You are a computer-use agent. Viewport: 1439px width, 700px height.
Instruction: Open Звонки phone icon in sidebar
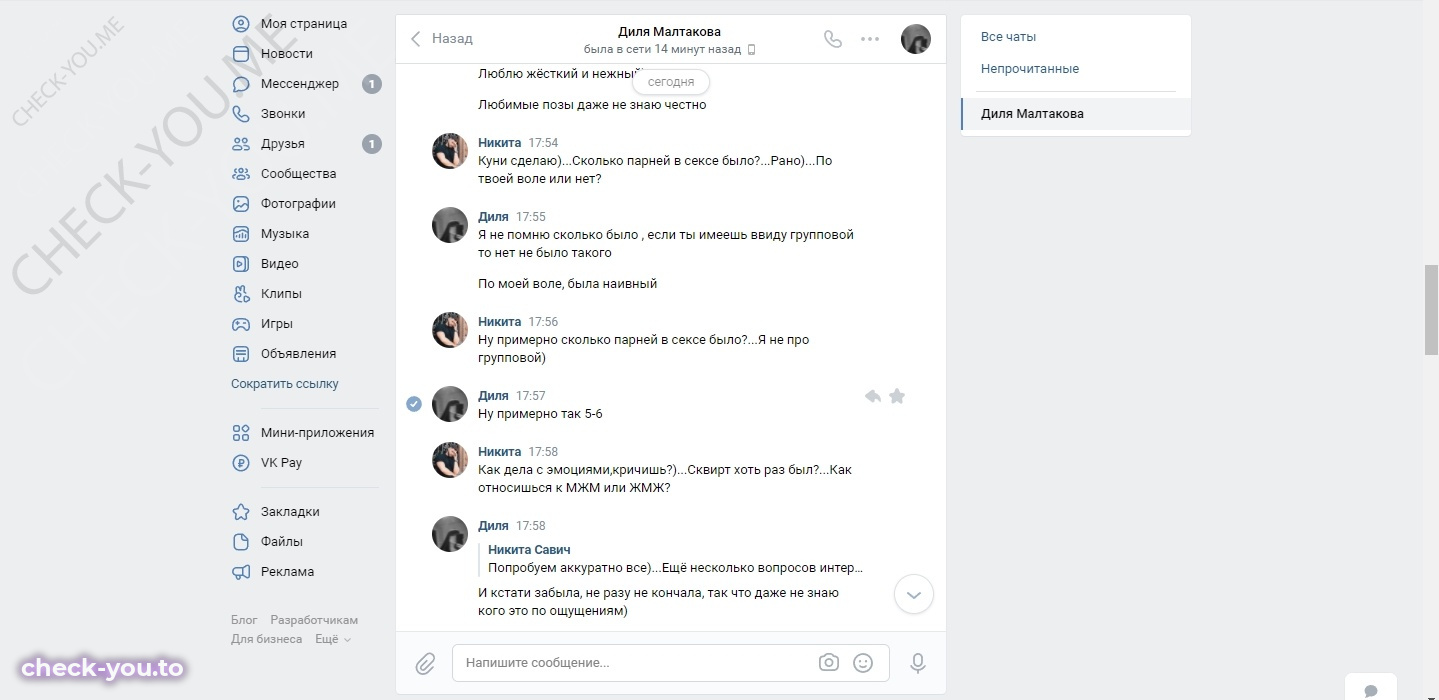(x=240, y=114)
